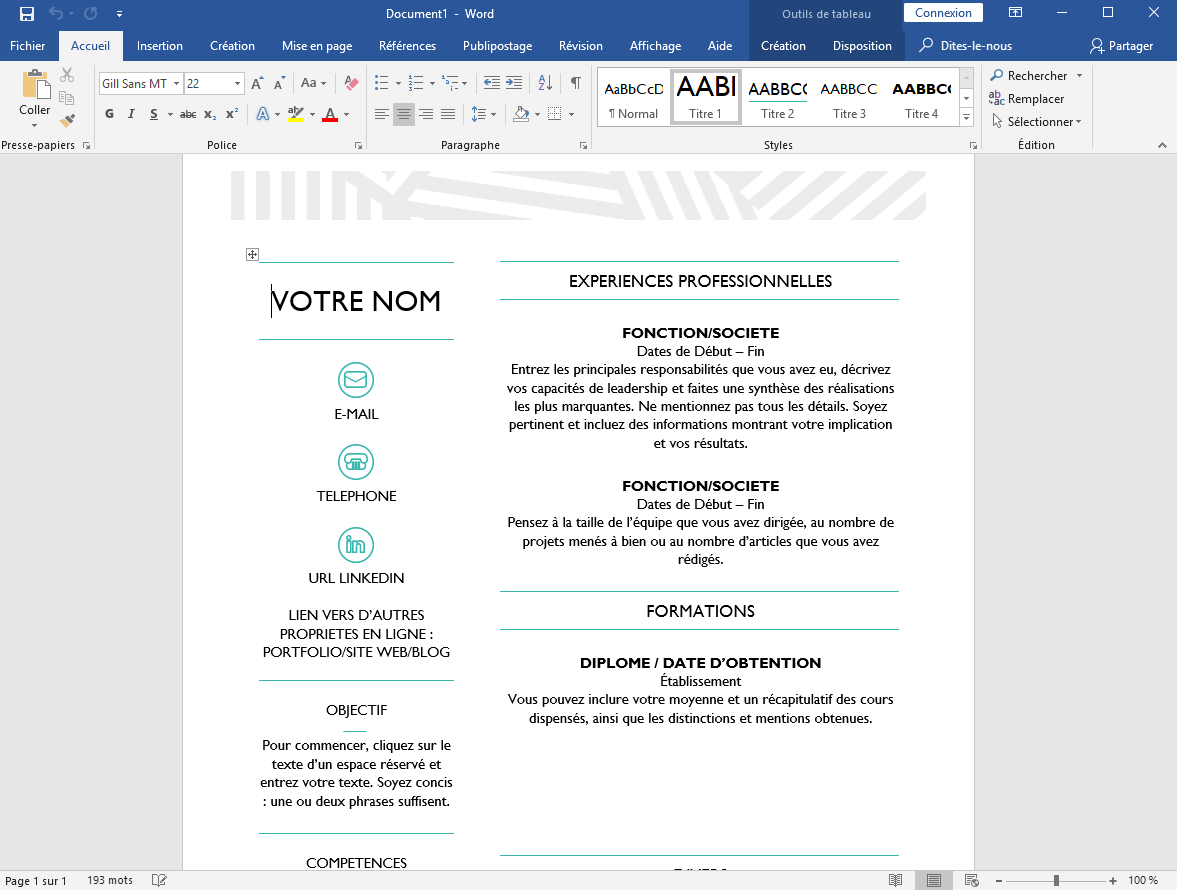Adjust the zoom slider in status bar
The image size is (1177, 890).
[x=1056, y=880]
